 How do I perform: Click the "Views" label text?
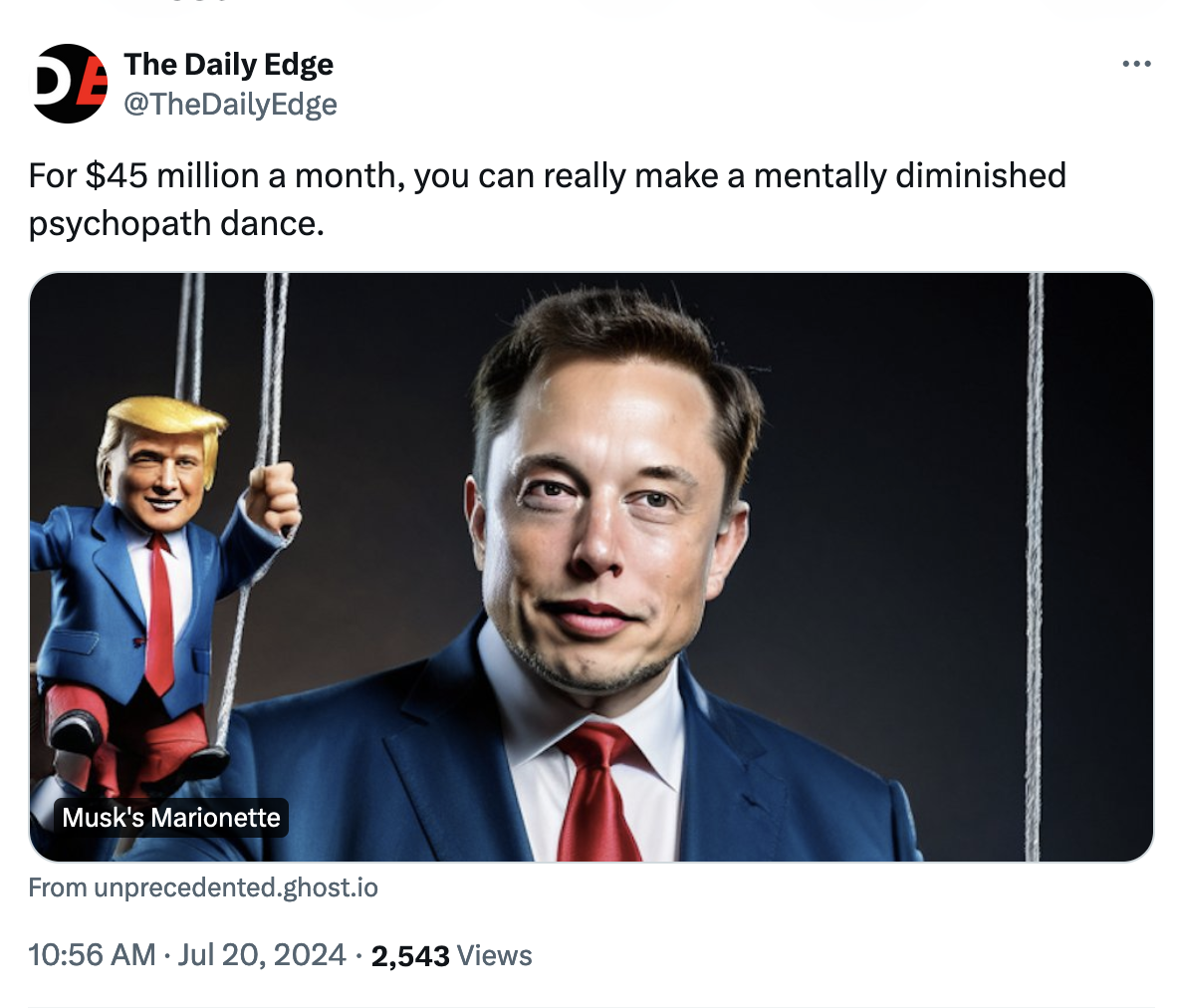point(495,956)
